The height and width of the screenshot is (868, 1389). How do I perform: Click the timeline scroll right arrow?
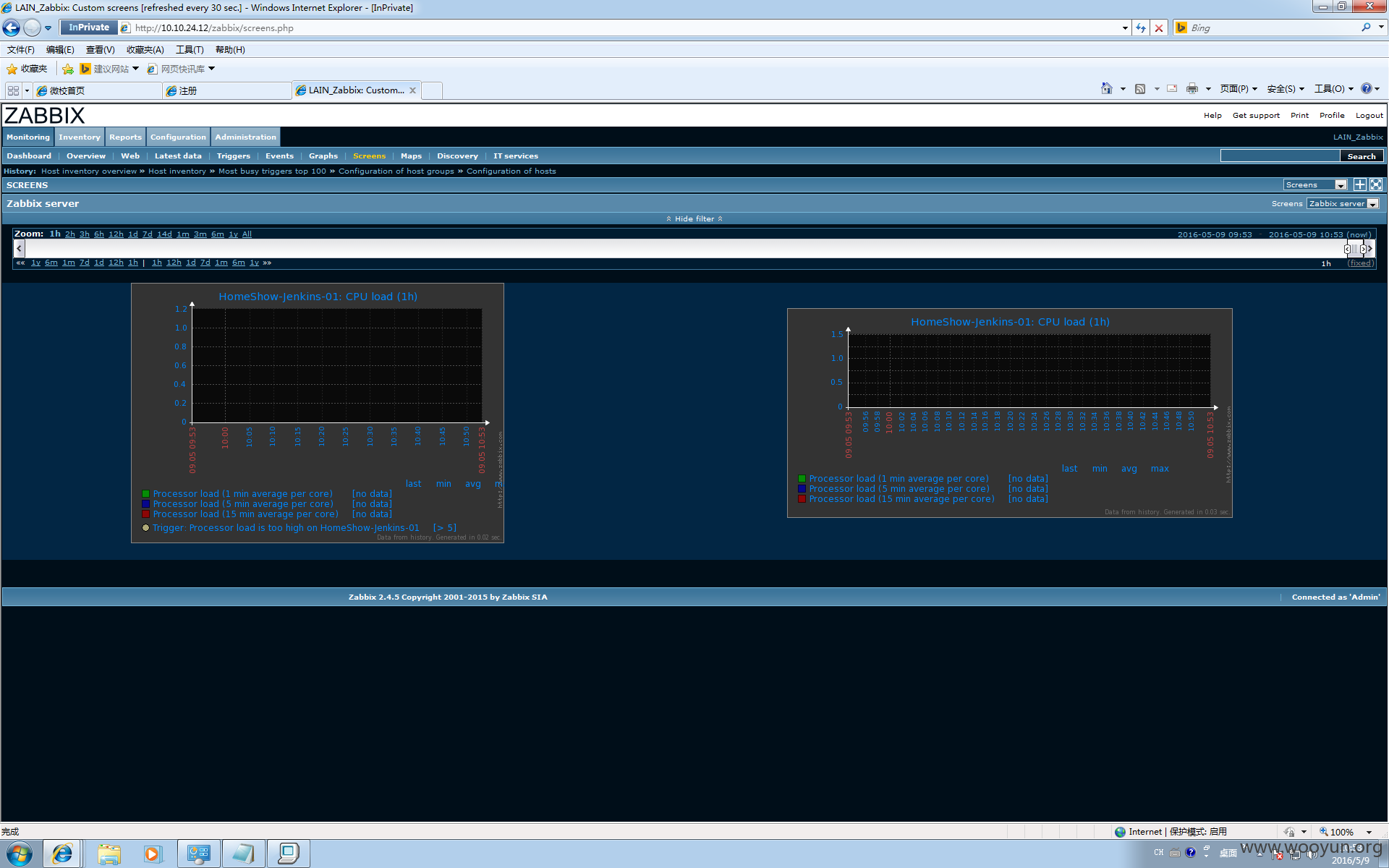coord(1370,248)
